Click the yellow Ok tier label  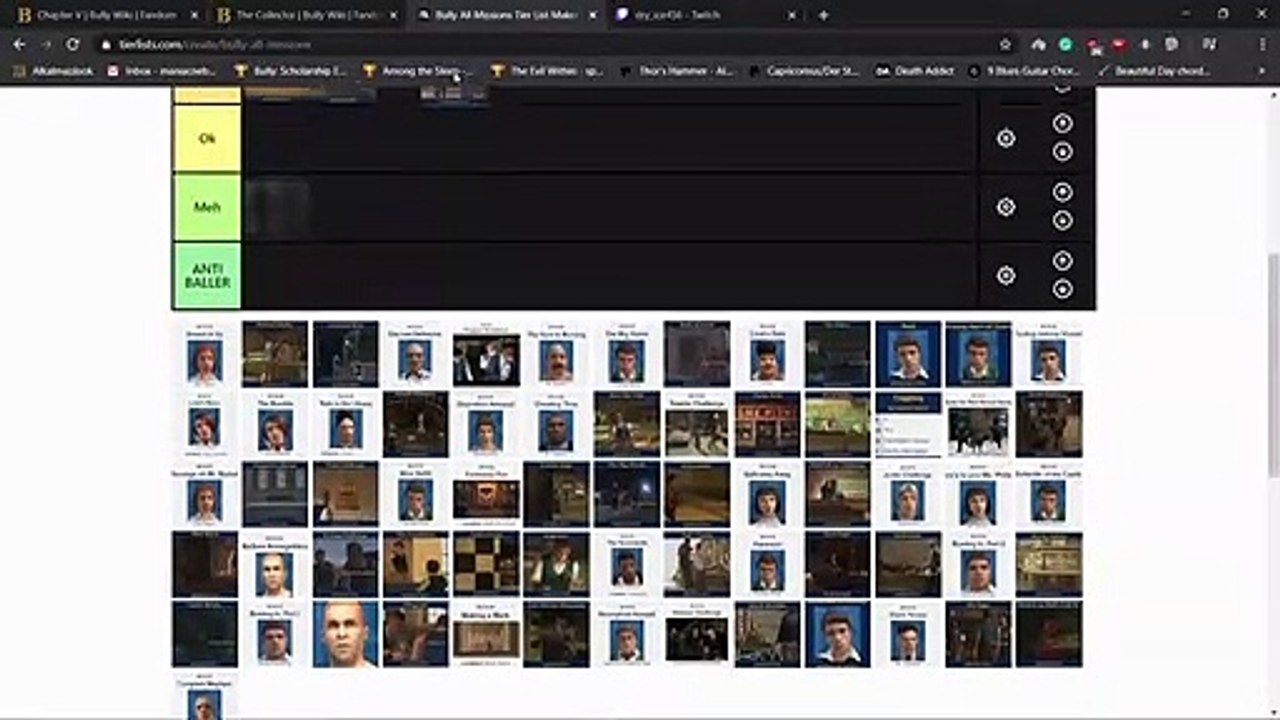pos(207,138)
